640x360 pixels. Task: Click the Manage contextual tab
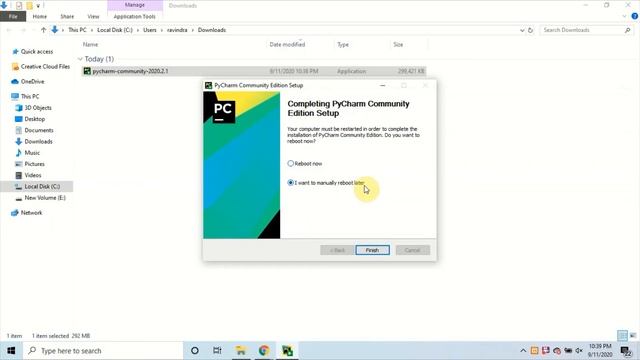click(135, 5)
